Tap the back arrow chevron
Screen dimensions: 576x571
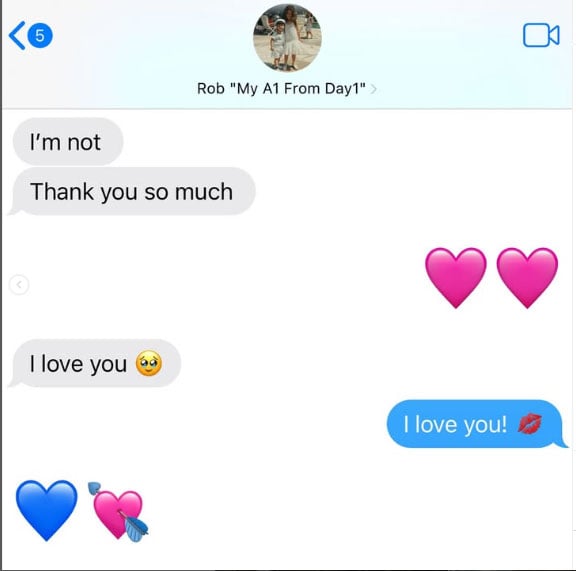coord(17,35)
